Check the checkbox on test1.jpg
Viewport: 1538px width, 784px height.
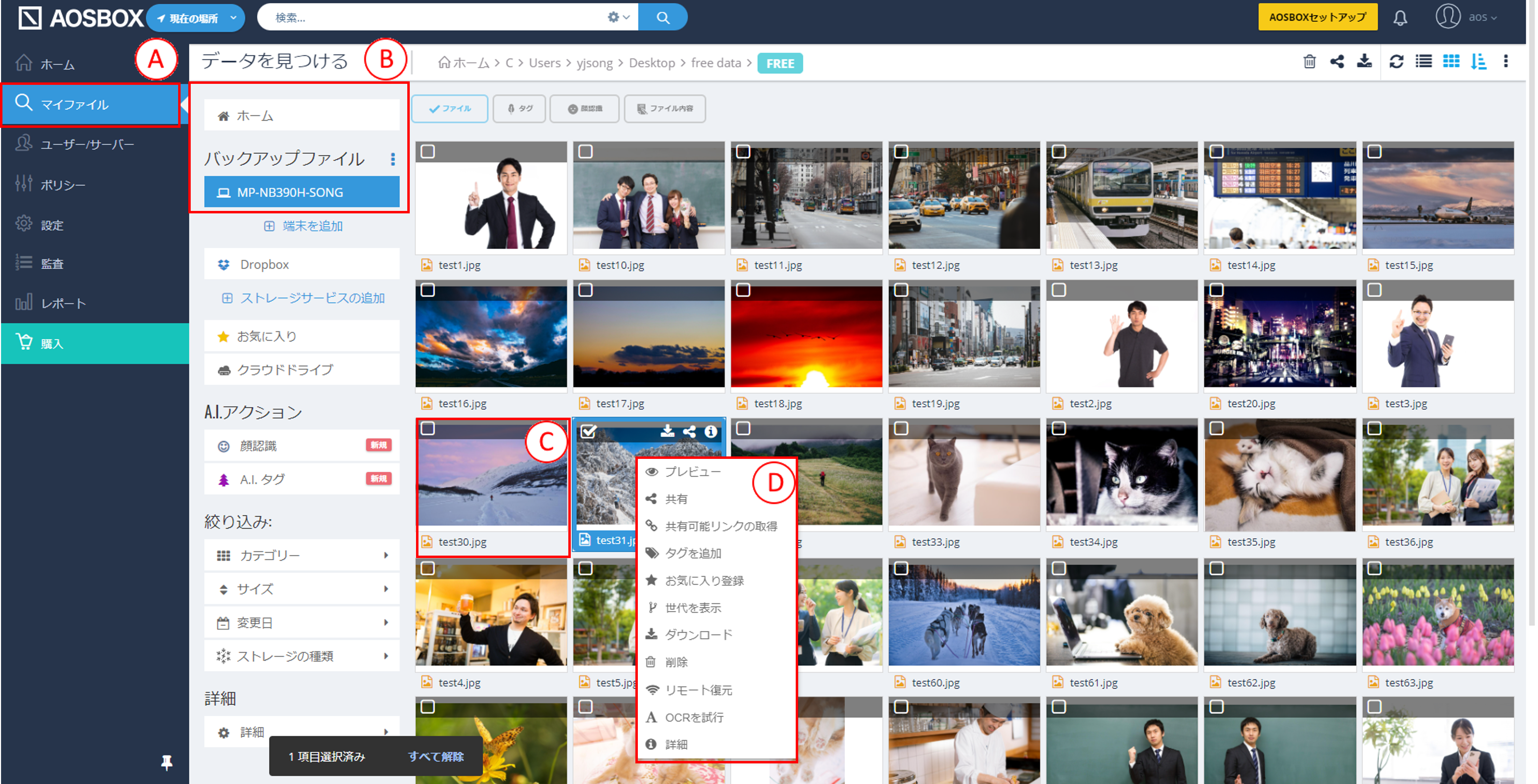(x=428, y=152)
